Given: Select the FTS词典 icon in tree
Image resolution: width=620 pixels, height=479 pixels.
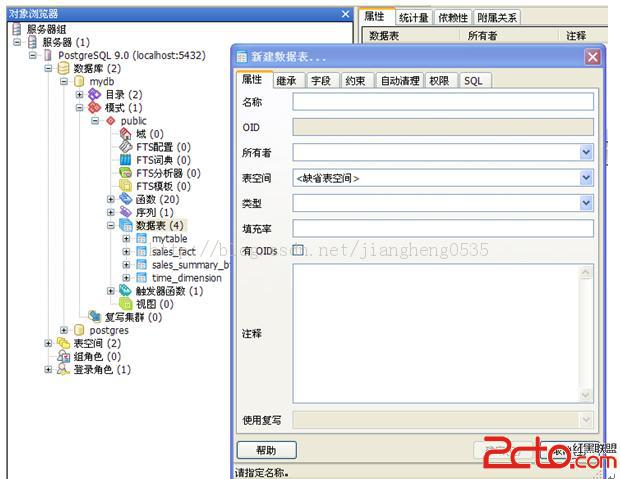Looking at the screenshot, I should pos(126,159).
